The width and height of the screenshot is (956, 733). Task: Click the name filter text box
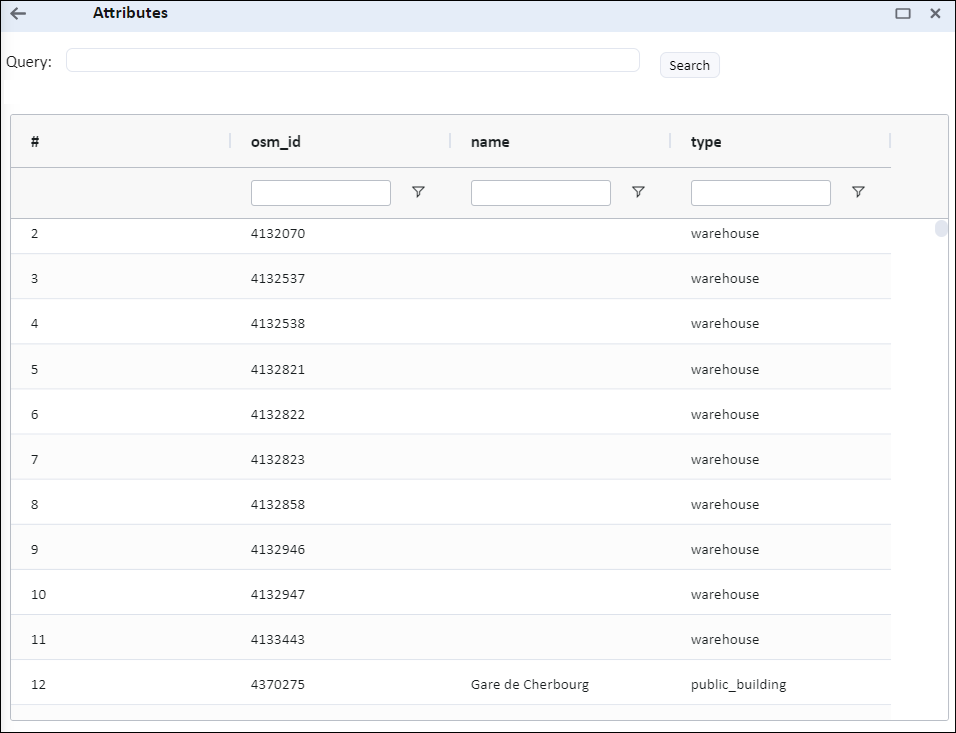tap(540, 193)
